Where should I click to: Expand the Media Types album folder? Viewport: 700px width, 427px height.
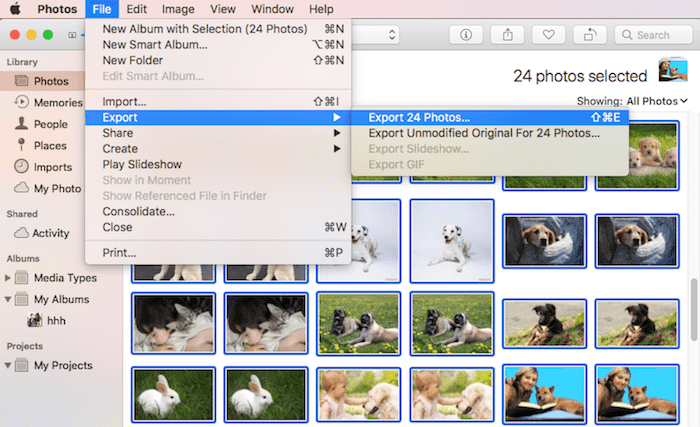(8, 277)
